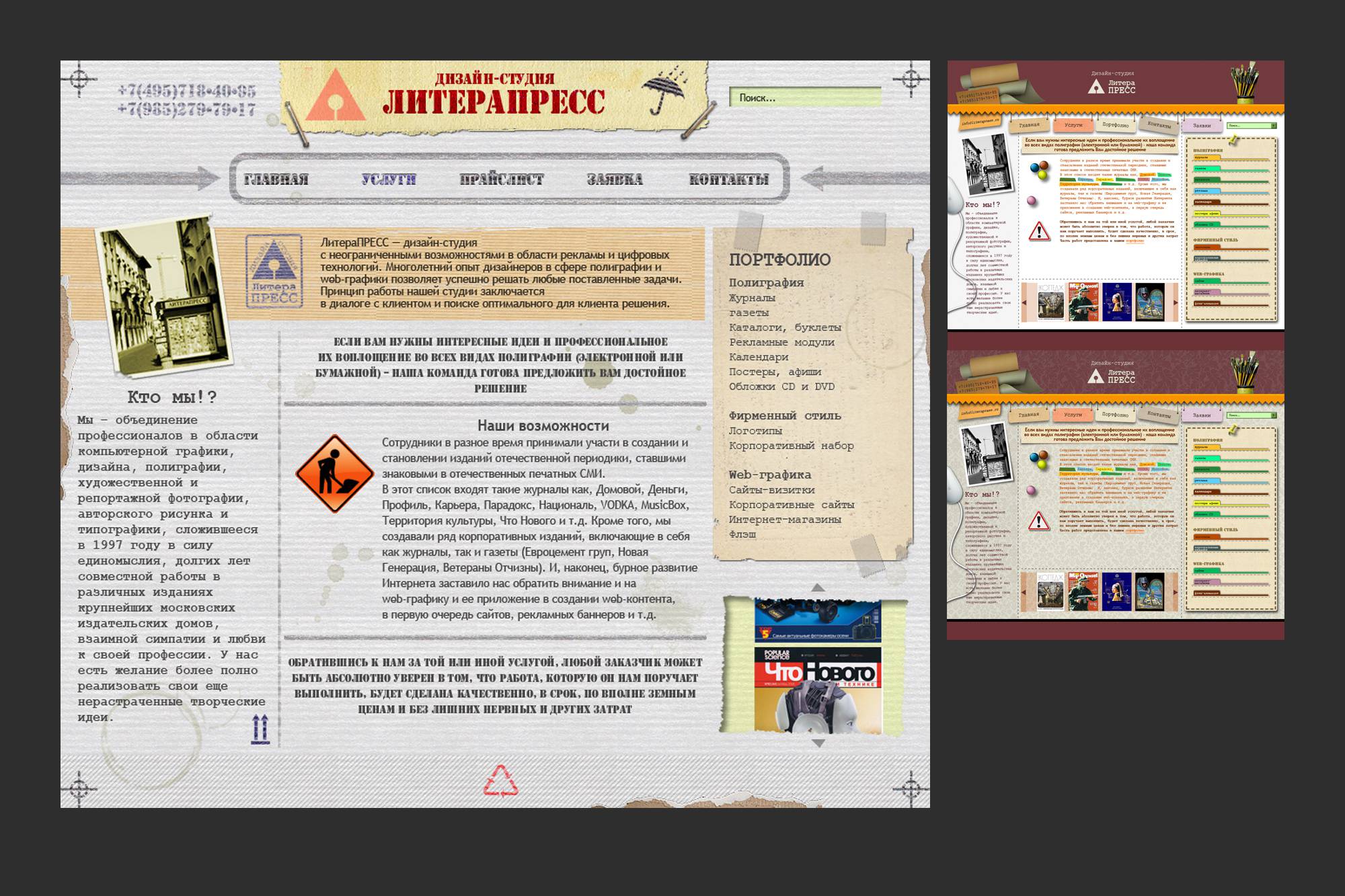
Task: Click the Что Нового magazine cover thumbnail
Action: pos(817,690)
